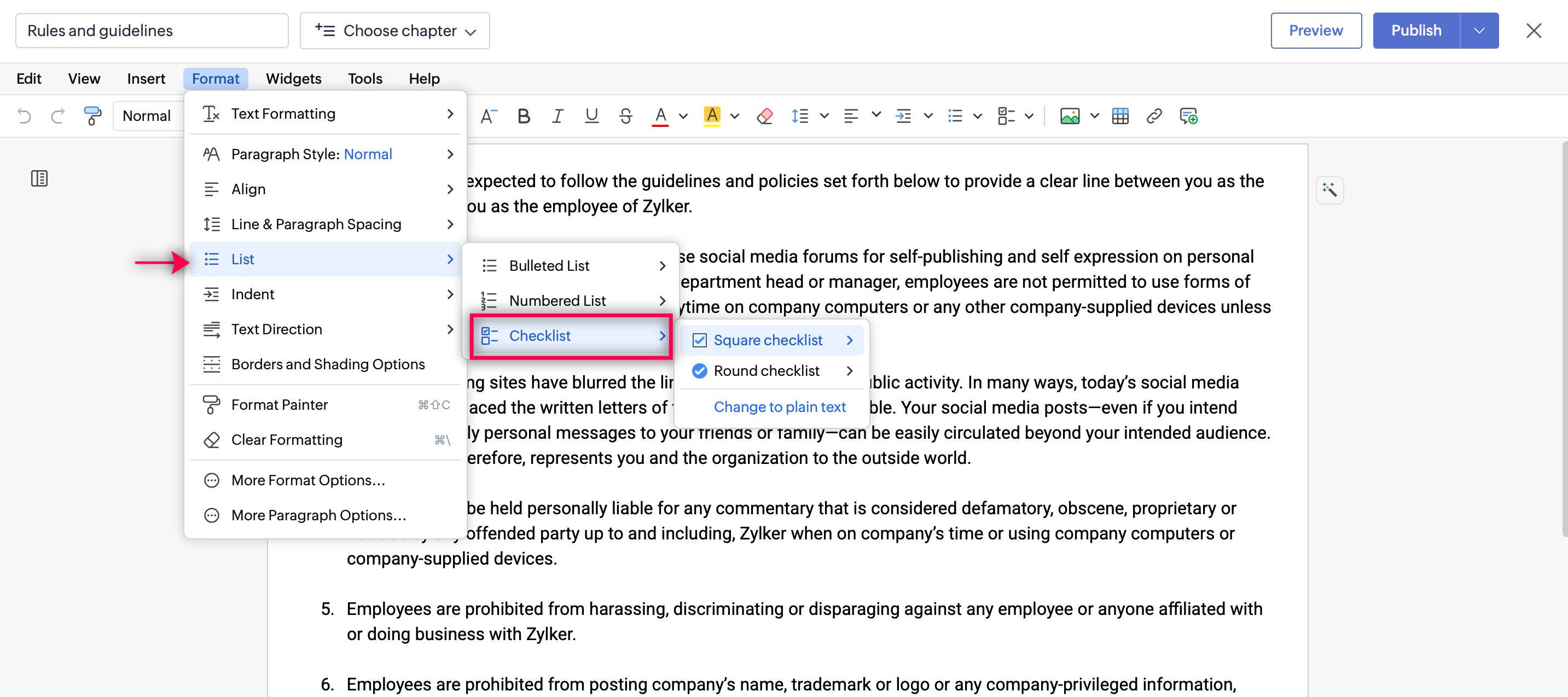This screenshot has height=697, width=1568.
Task: Click the insert link icon
Action: click(x=1153, y=115)
